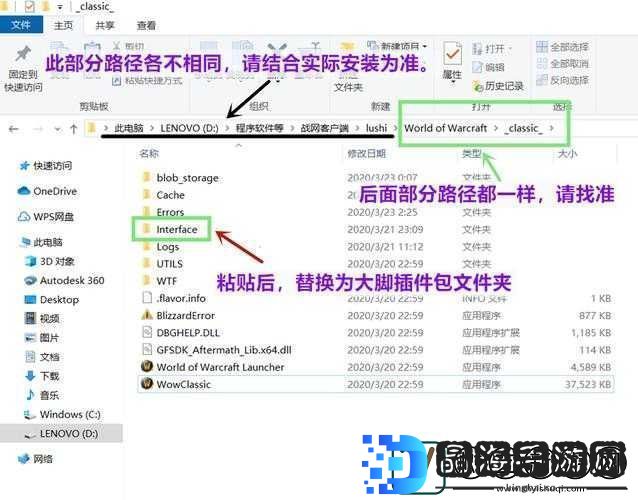
Task: Open the 打开 dropdown button
Action: click(492, 49)
